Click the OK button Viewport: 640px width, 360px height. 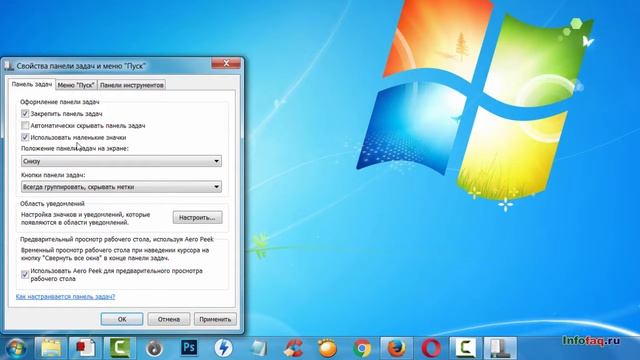tap(122, 319)
